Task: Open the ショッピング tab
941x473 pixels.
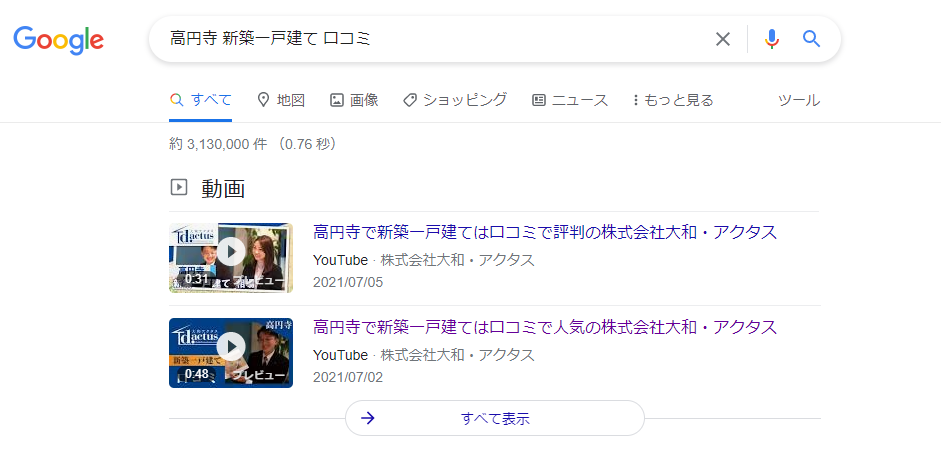Action: point(455,100)
